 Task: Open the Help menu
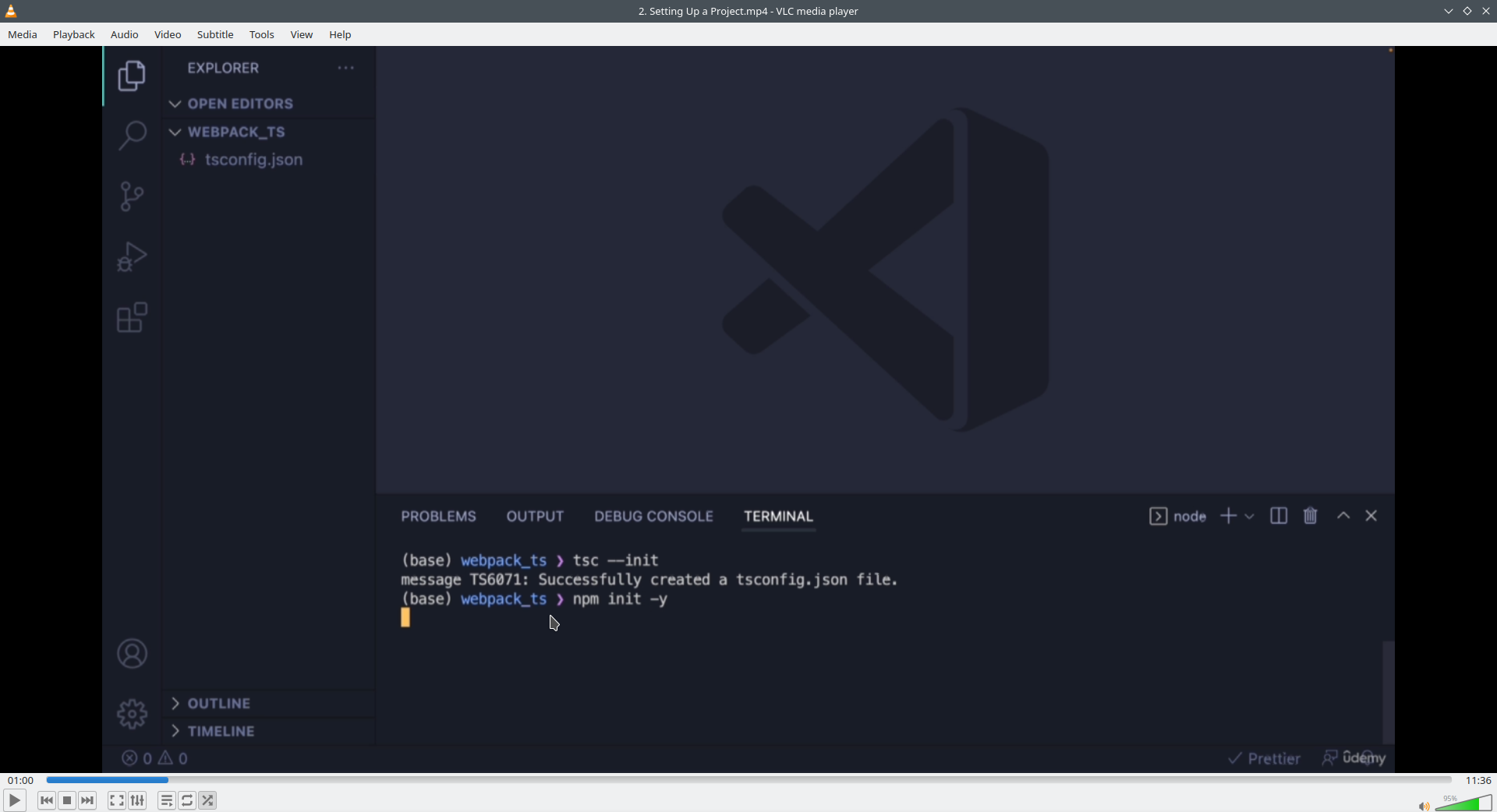click(340, 34)
